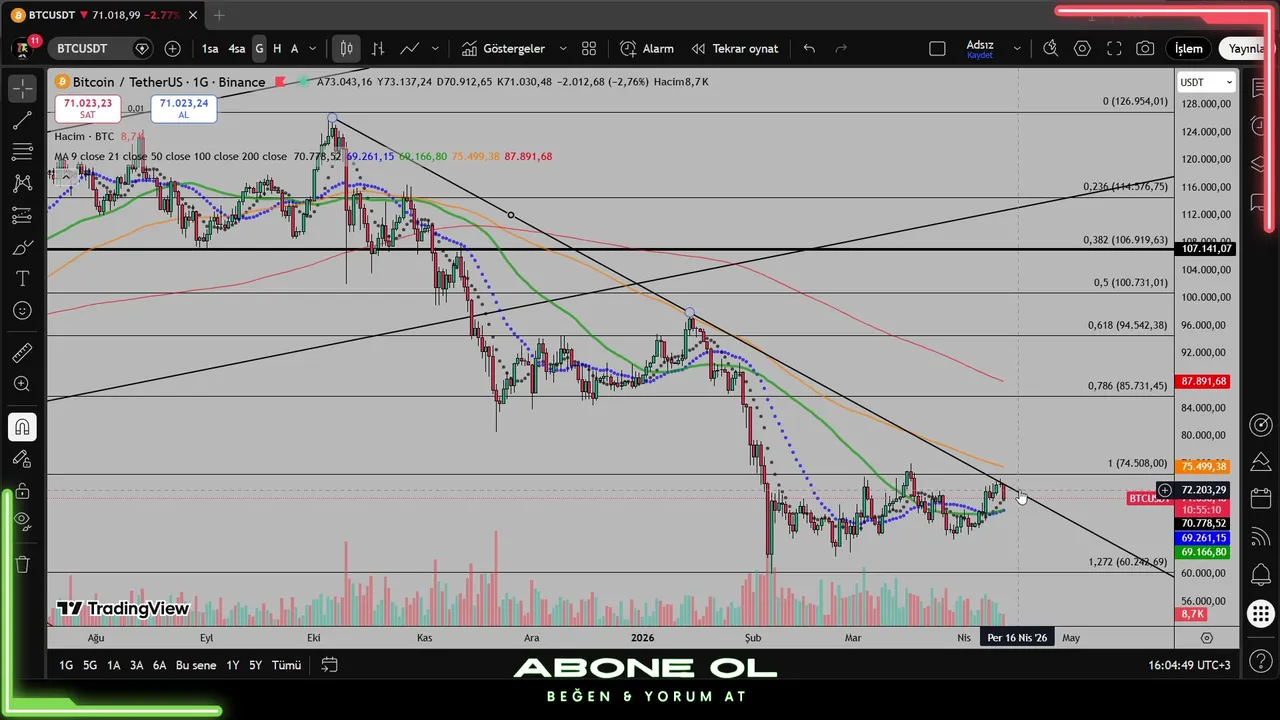This screenshot has width=1280, height=720.
Task: Switch to 1sa hourly interval
Action: click(210, 48)
